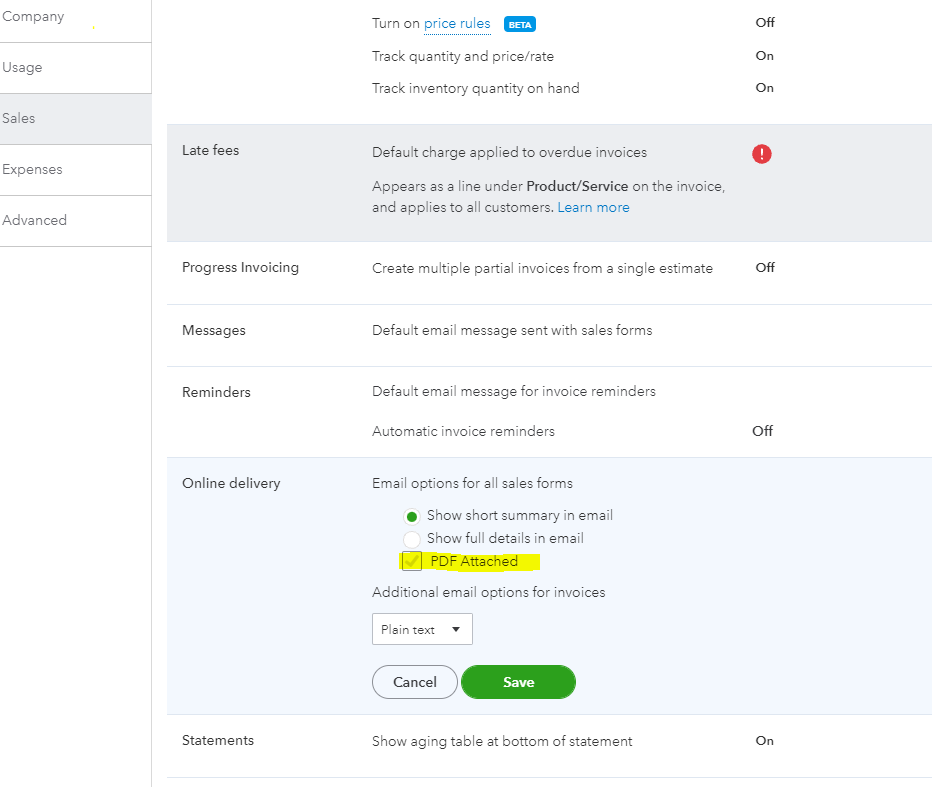
Task: Select Show short summary in email option
Action: [412, 517]
